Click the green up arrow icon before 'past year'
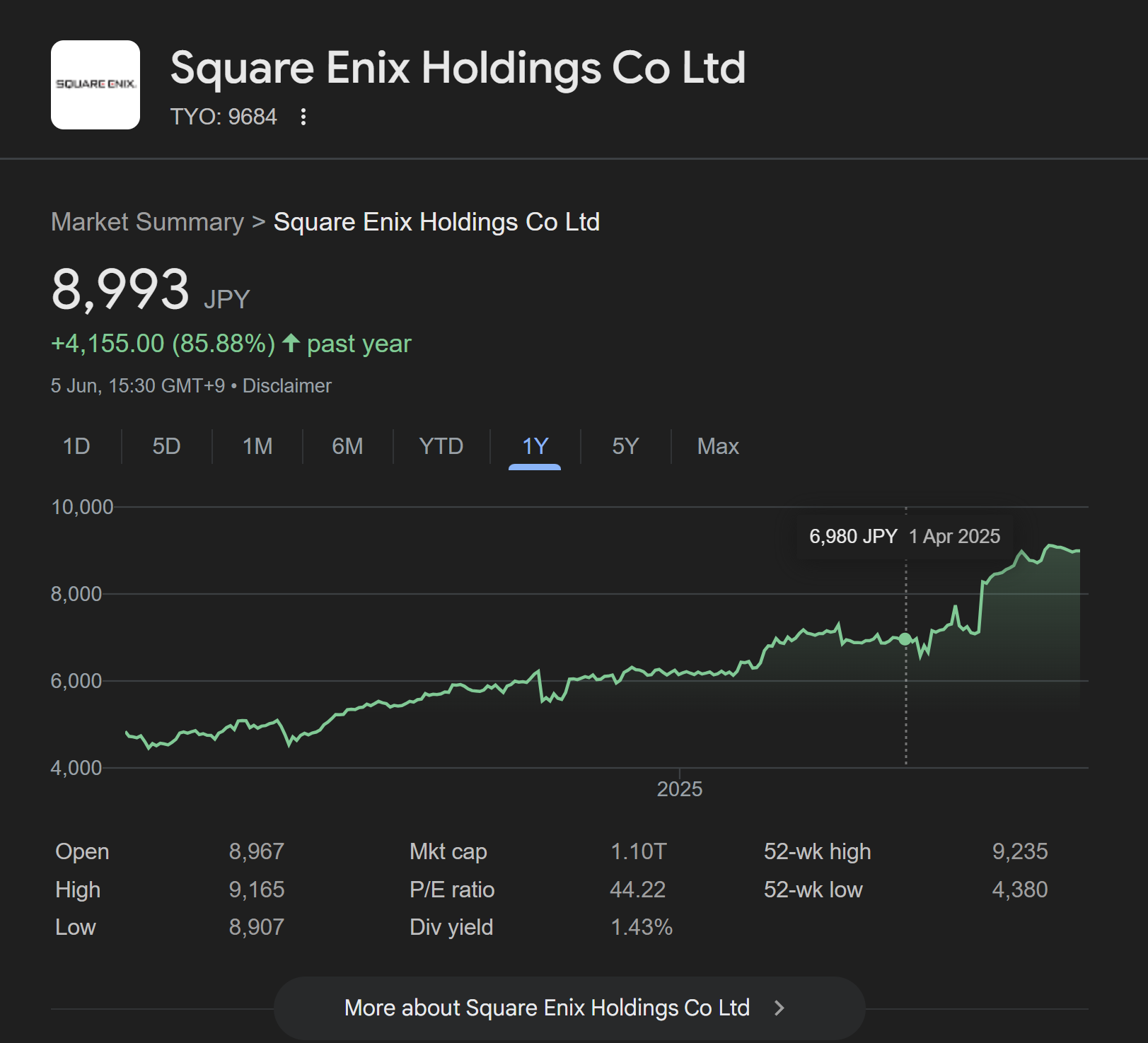1148x1043 pixels. pos(291,343)
